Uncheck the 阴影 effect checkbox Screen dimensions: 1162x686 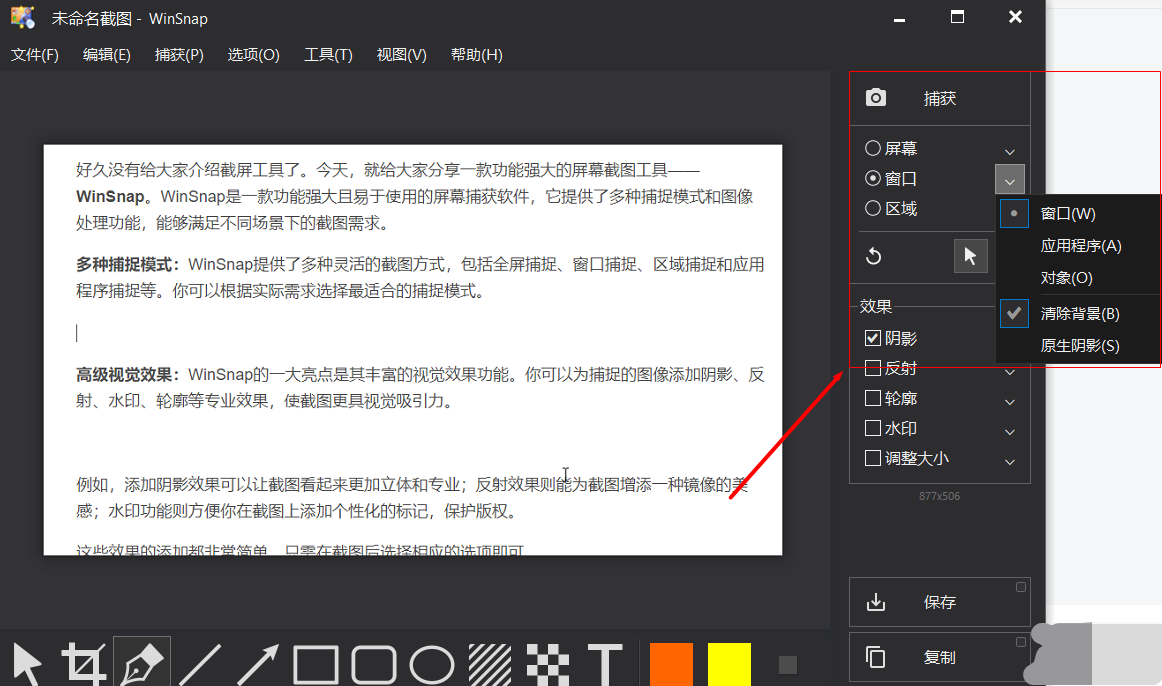[873, 338]
